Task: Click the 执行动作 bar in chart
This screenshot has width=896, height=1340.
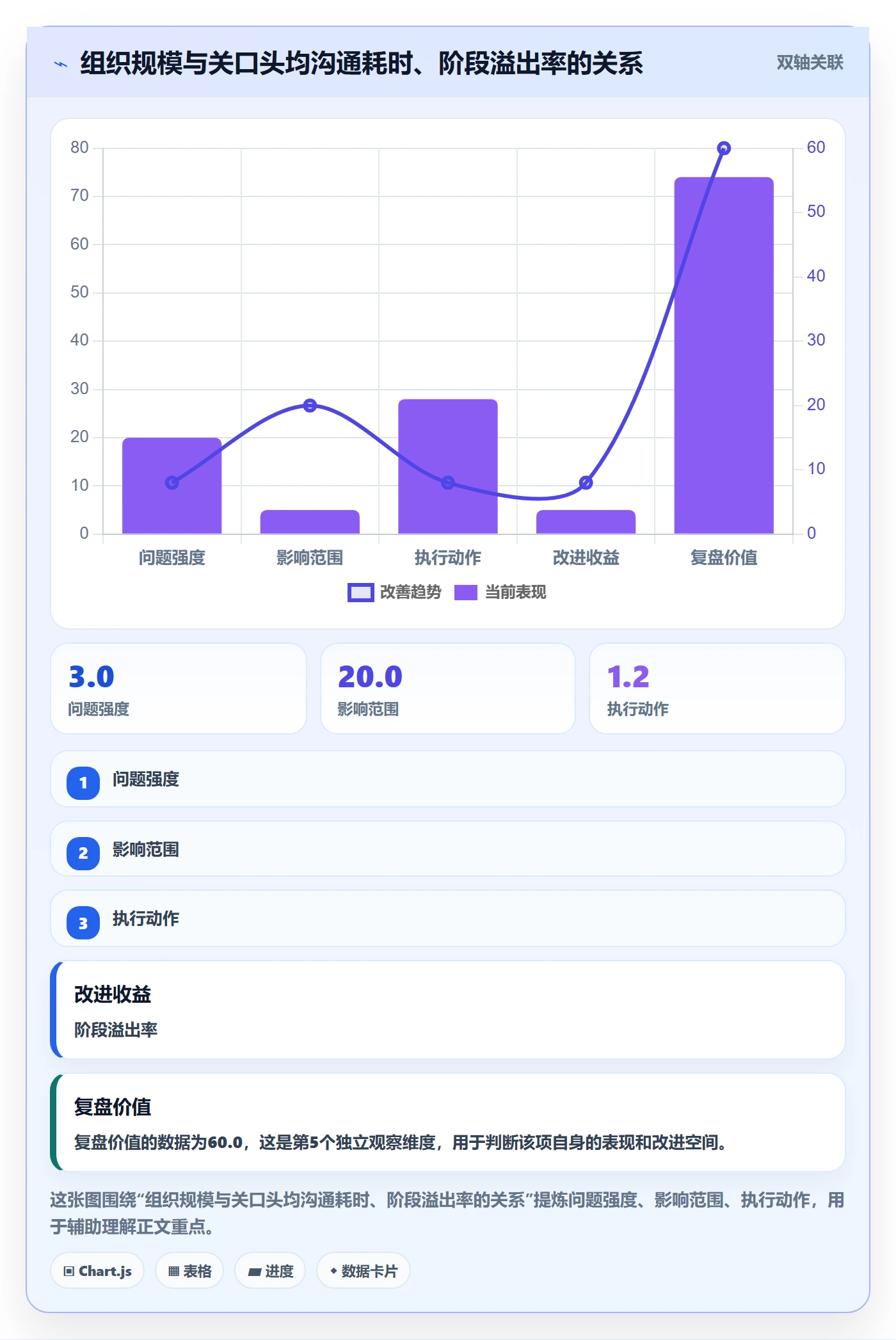Action: 448,467
